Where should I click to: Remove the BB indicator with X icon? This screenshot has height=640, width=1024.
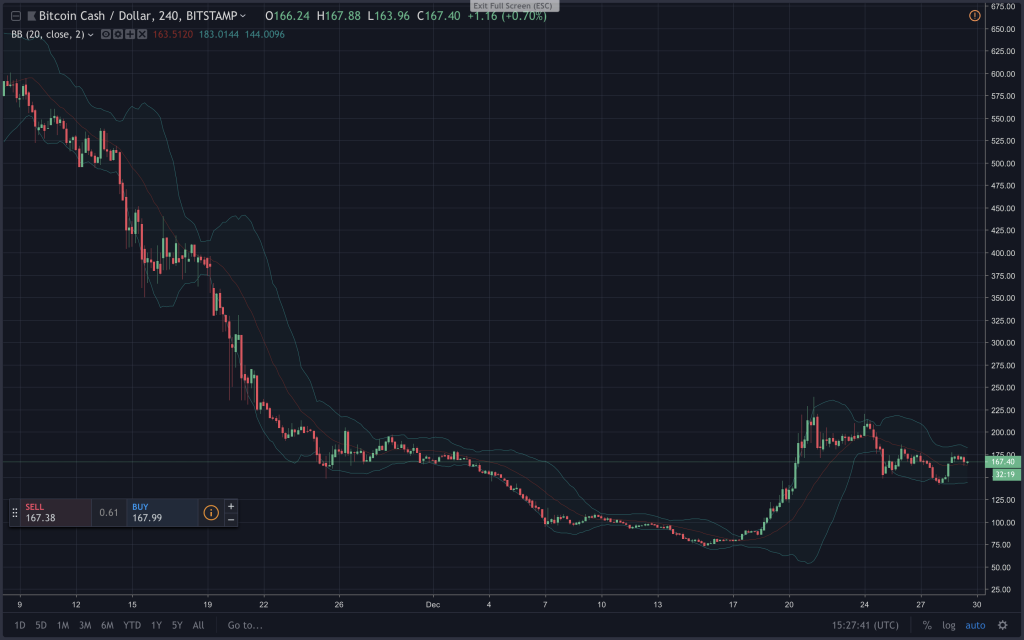pyautogui.click(x=142, y=35)
